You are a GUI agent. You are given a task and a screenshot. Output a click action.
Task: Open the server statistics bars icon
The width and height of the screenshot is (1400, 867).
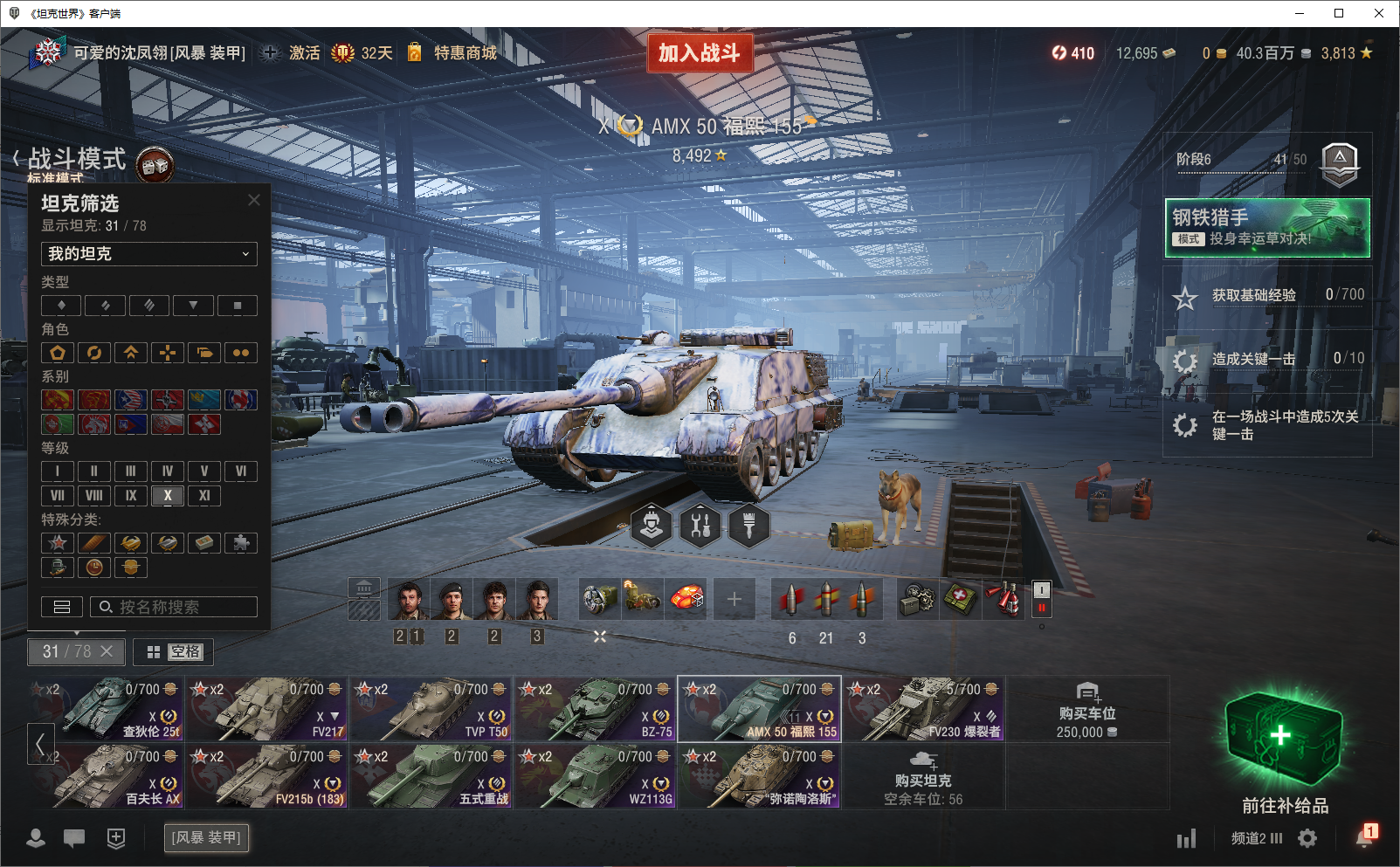tap(1186, 839)
